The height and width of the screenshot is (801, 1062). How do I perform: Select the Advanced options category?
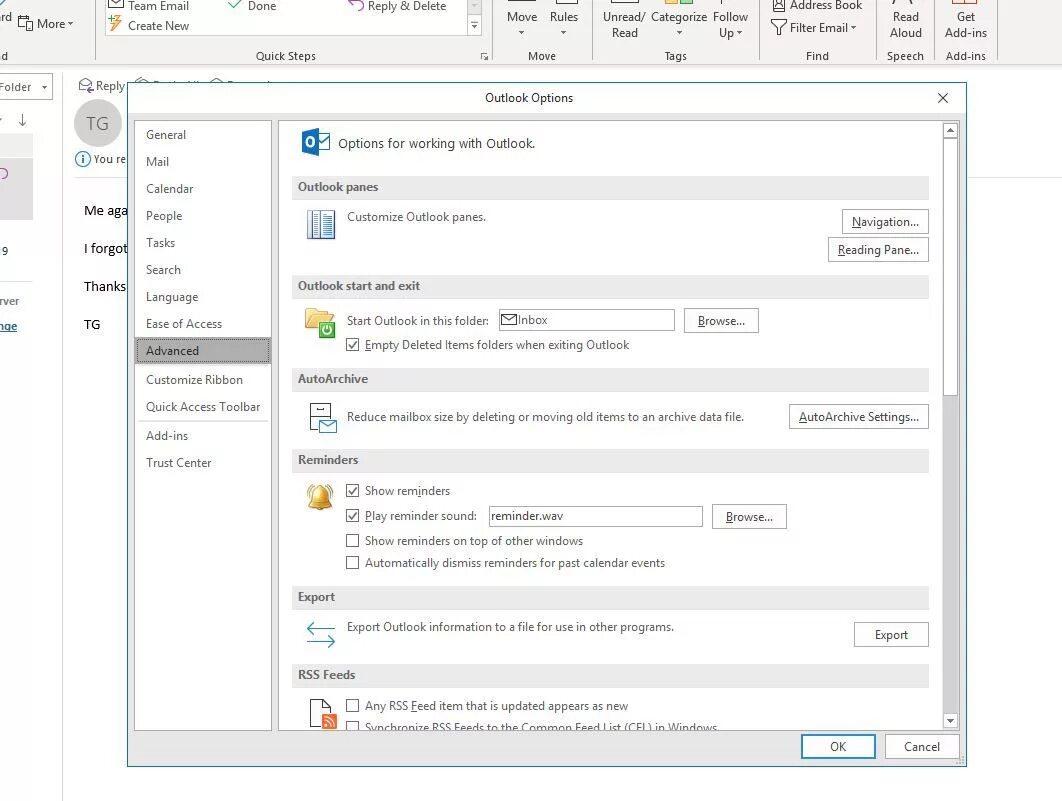tap(203, 351)
